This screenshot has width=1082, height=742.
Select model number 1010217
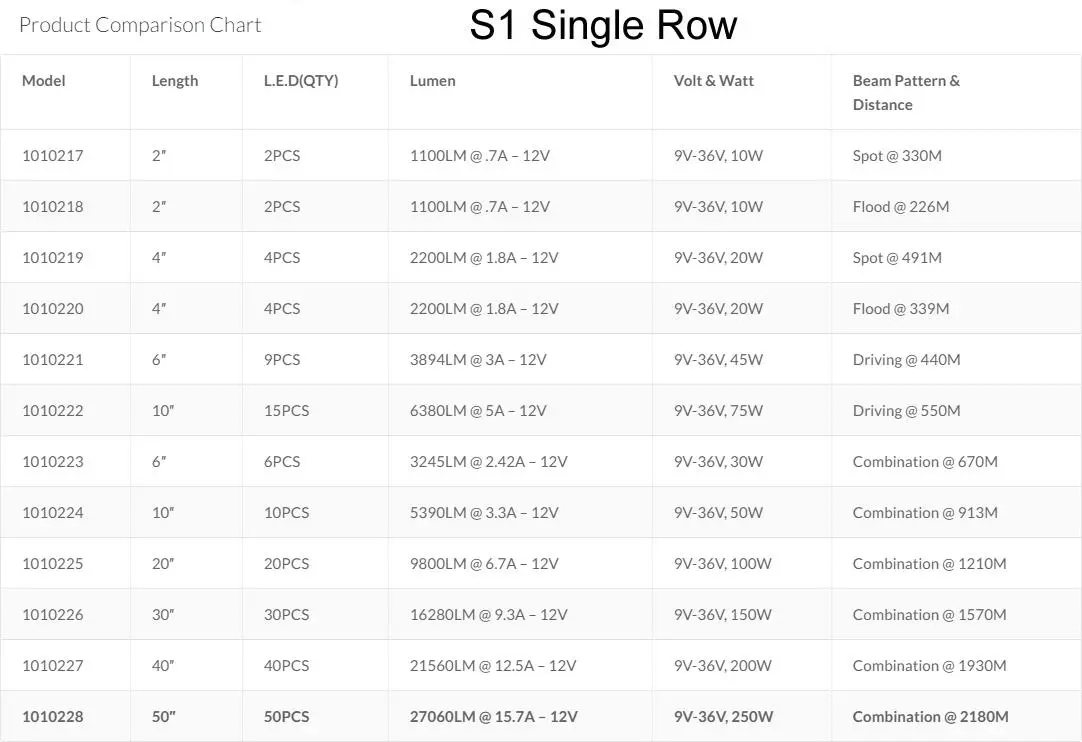(52, 155)
